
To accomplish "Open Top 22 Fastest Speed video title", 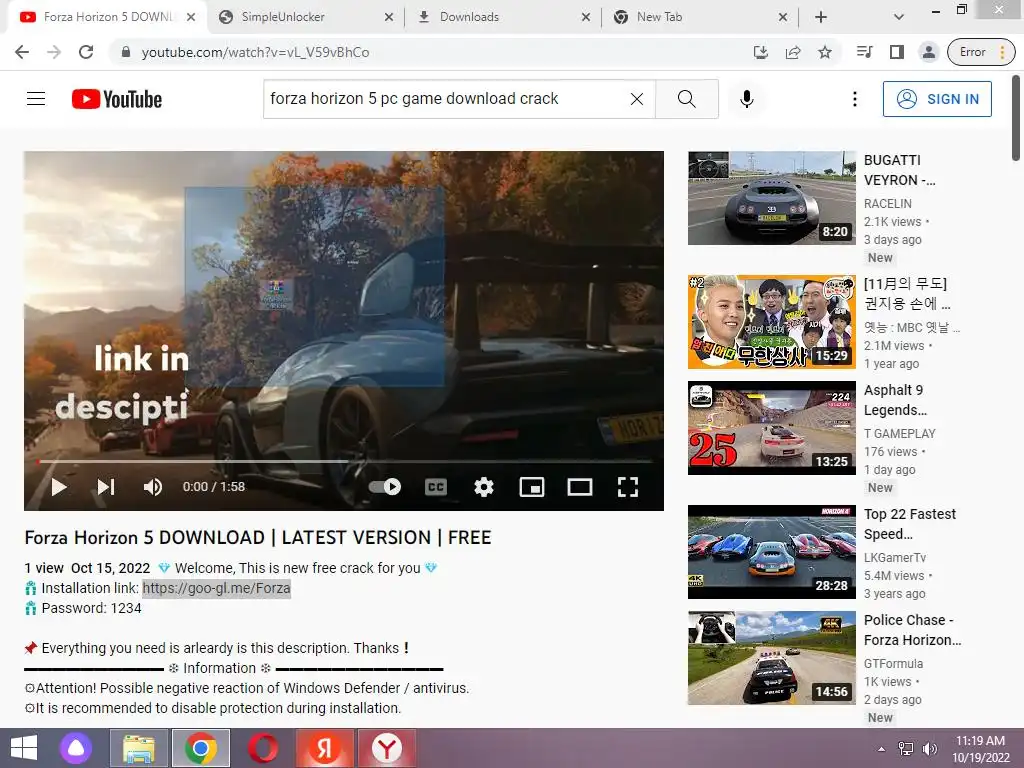I will [x=910, y=524].
